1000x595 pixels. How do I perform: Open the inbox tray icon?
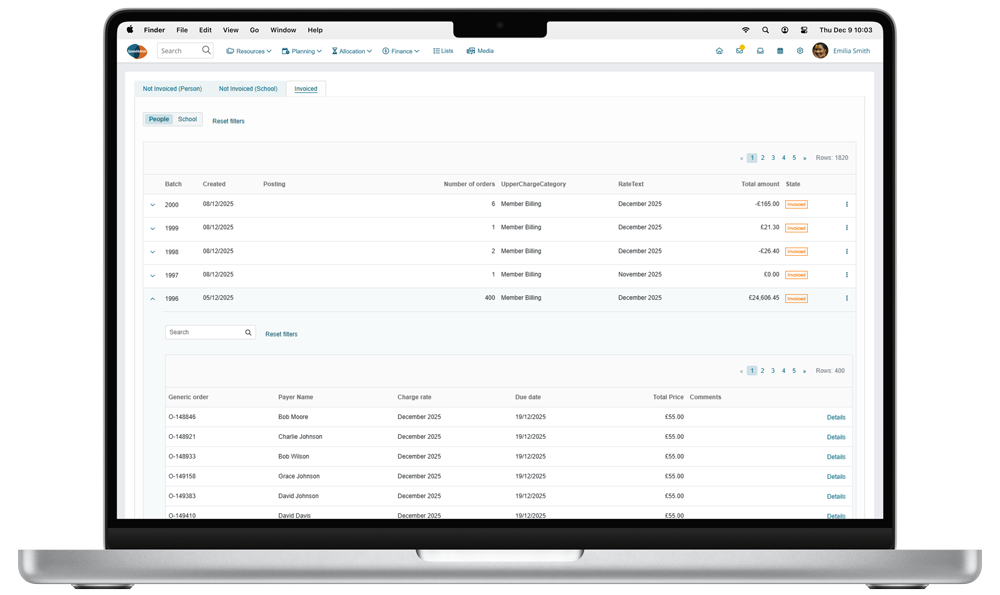(x=760, y=51)
